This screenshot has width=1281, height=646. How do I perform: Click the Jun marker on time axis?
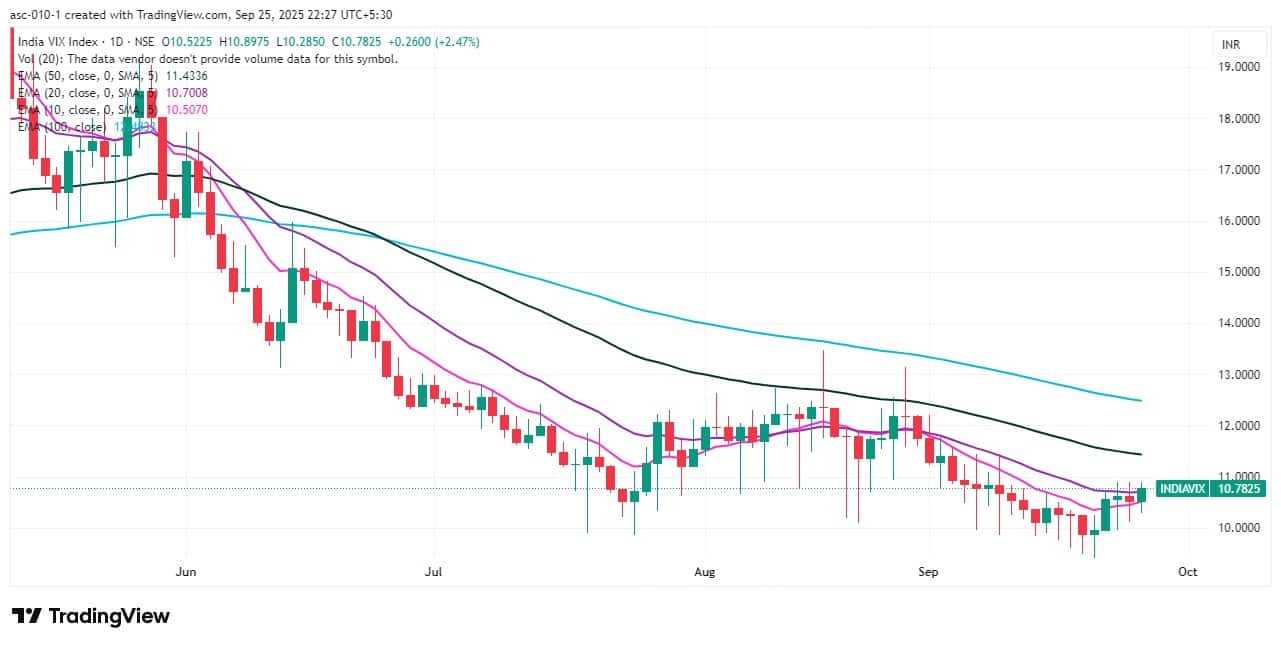click(x=186, y=573)
